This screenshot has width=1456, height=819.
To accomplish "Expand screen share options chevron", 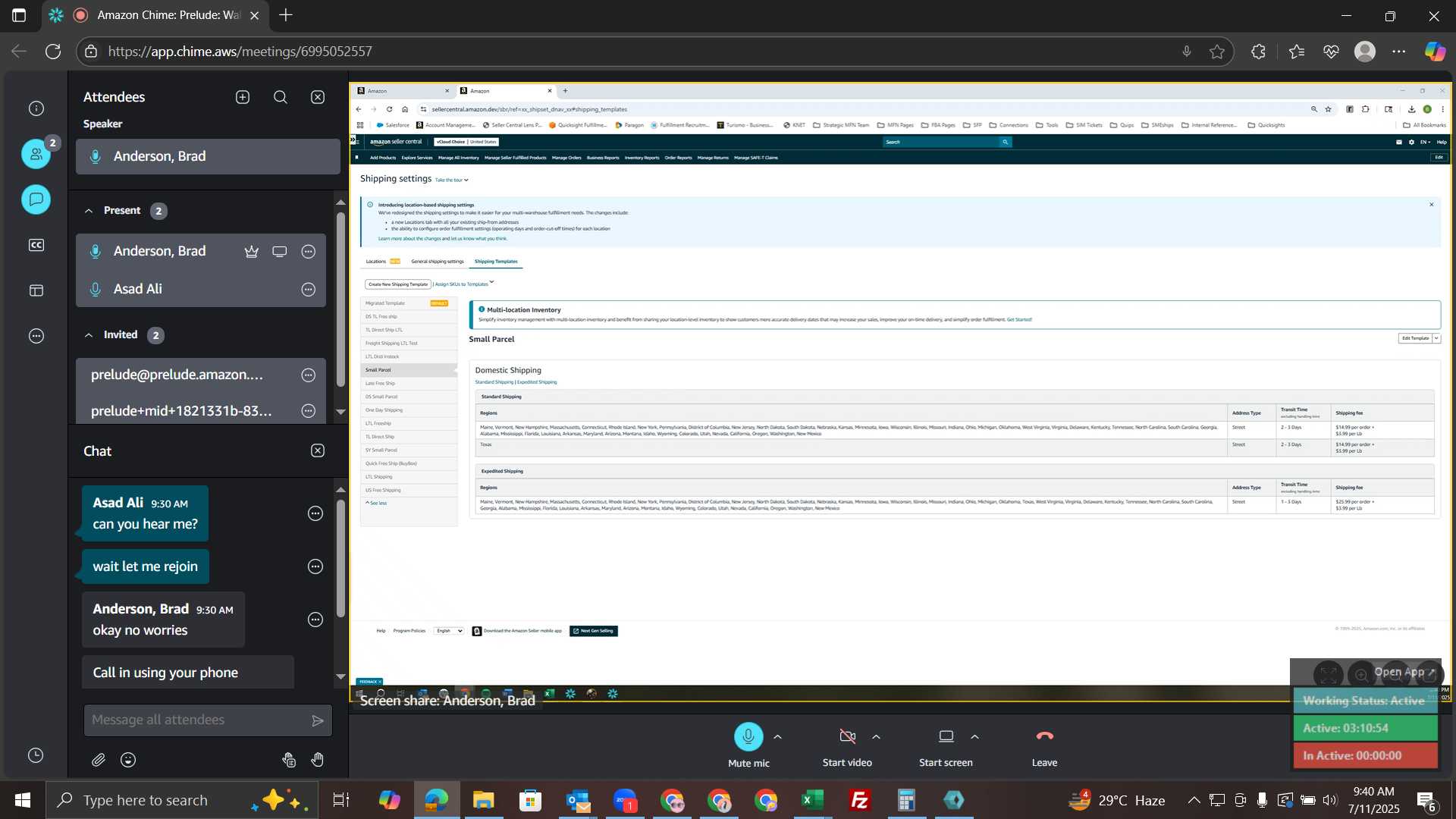I will pyautogui.click(x=974, y=736).
